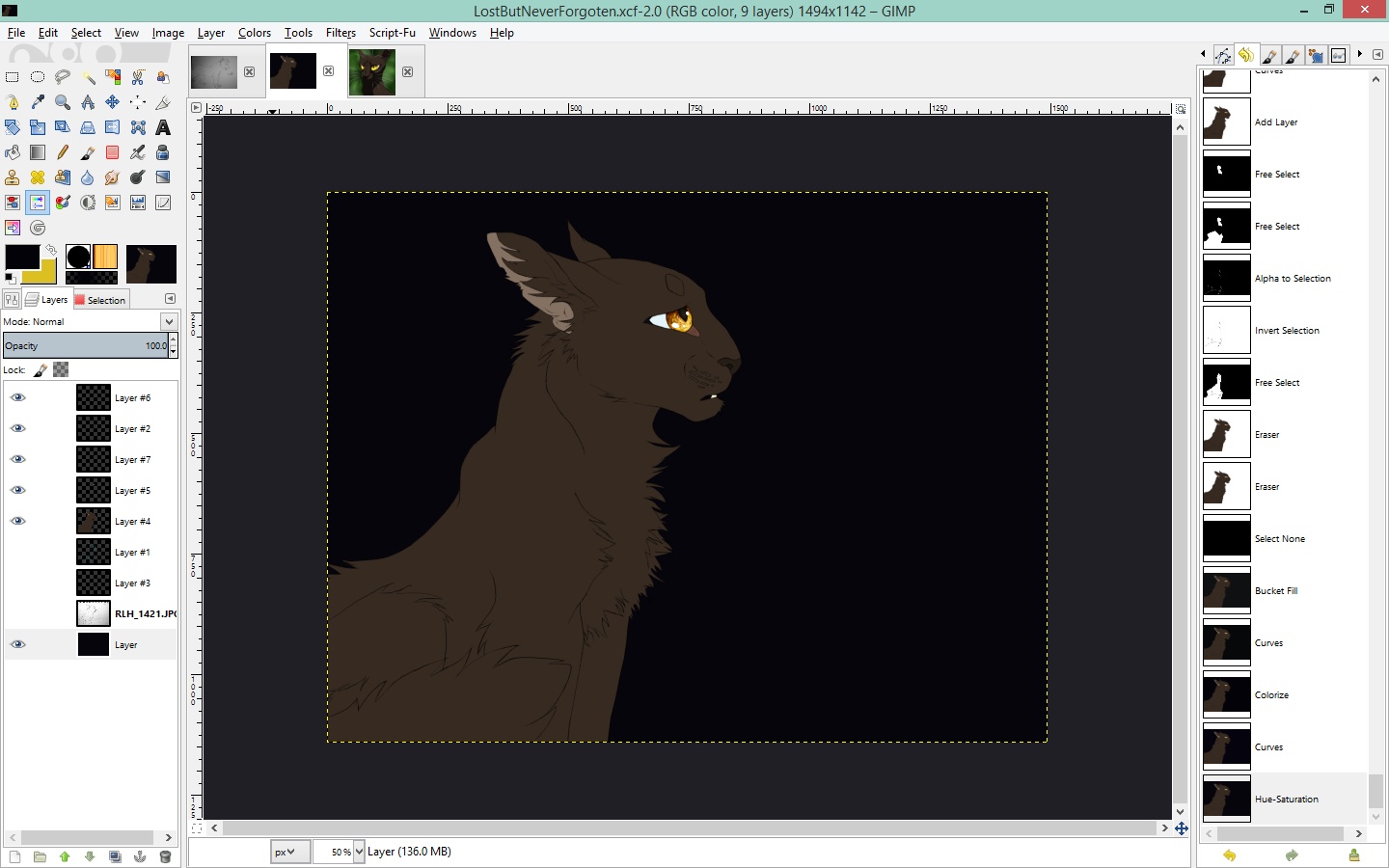1389x868 pixels.
Task: Click the redo green arrow button
Action: coord(1292,855)
